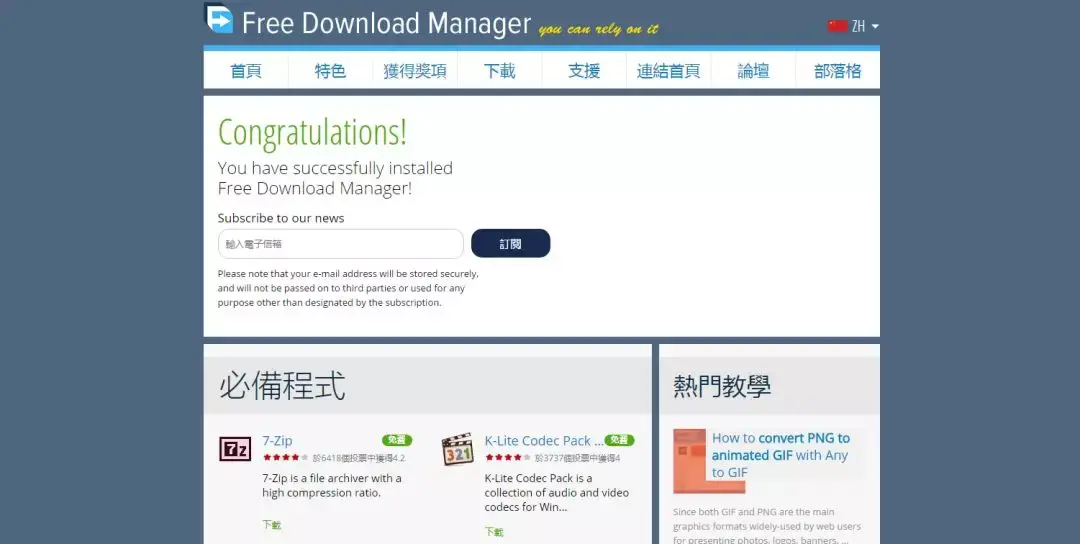The height and width of the screenshot is (544, 1080).
Task: Click the 訂閱 subscribe button
Action: tap(510, 244)
